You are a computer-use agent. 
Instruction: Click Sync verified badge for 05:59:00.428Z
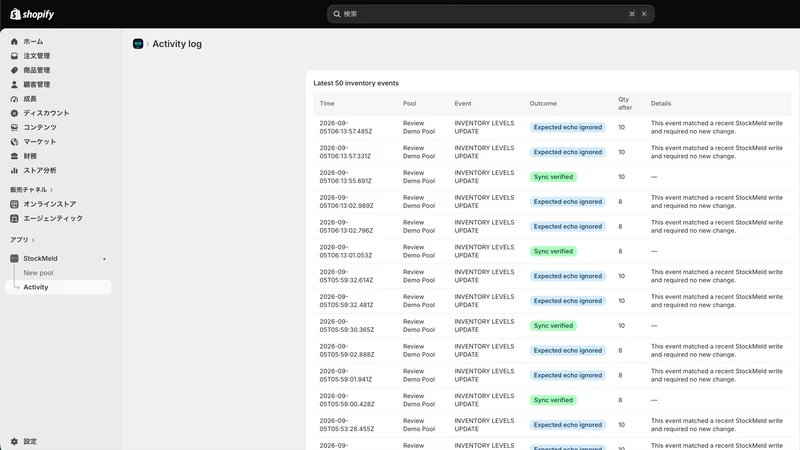[553, 400]
